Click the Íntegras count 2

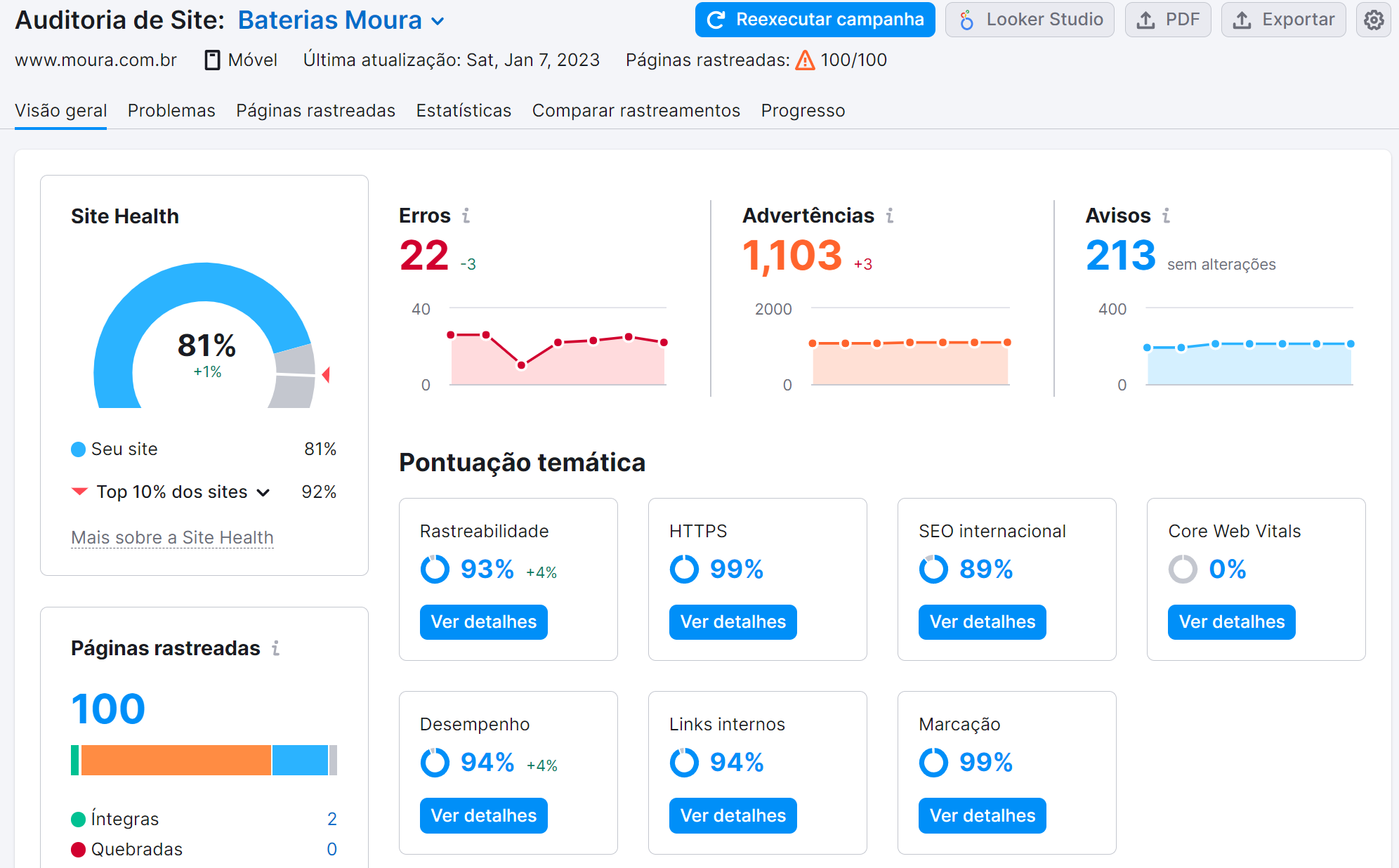pos(332,819)
